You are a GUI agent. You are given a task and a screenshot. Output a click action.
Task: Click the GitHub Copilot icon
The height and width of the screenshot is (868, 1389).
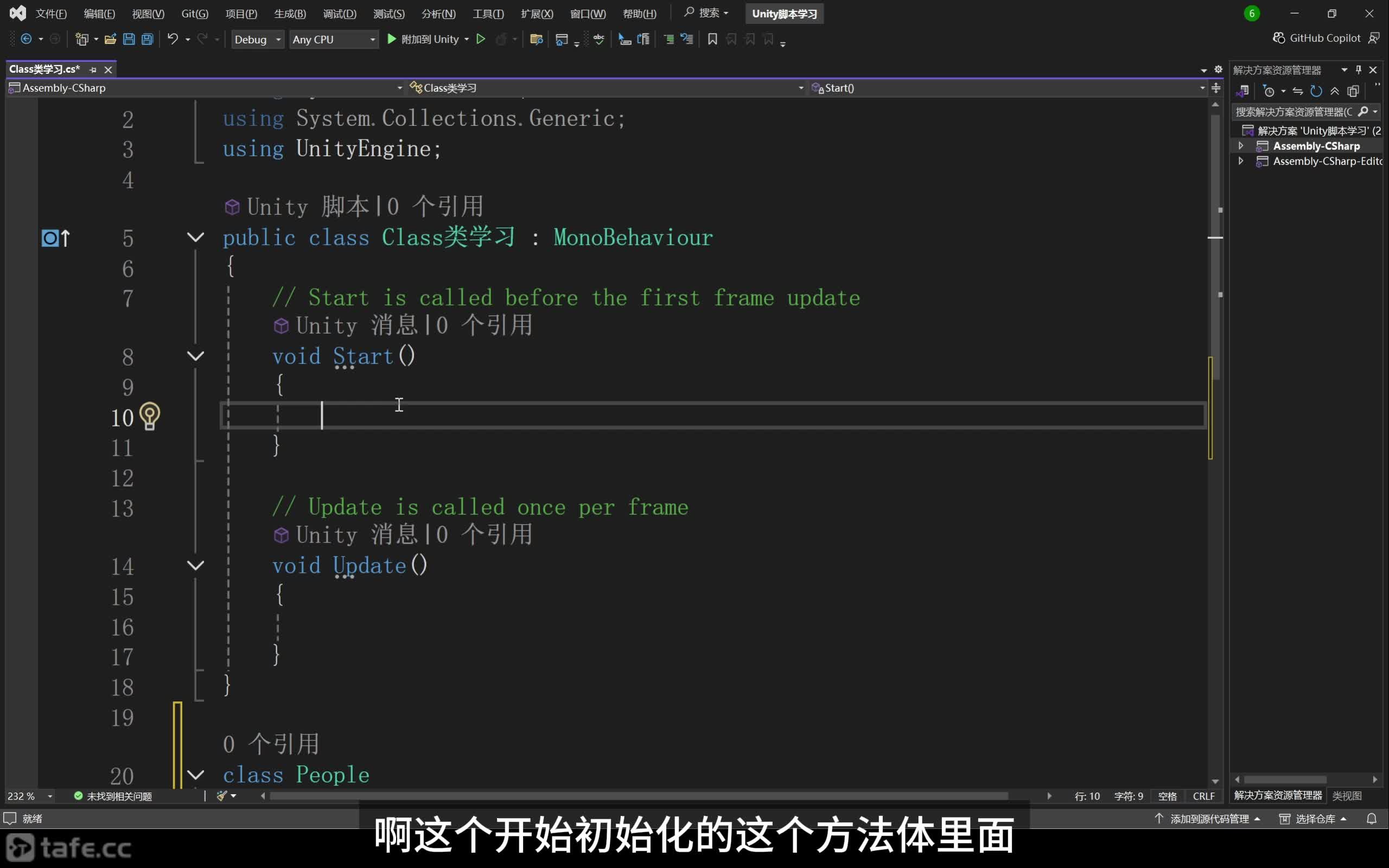pos(1279,38)
